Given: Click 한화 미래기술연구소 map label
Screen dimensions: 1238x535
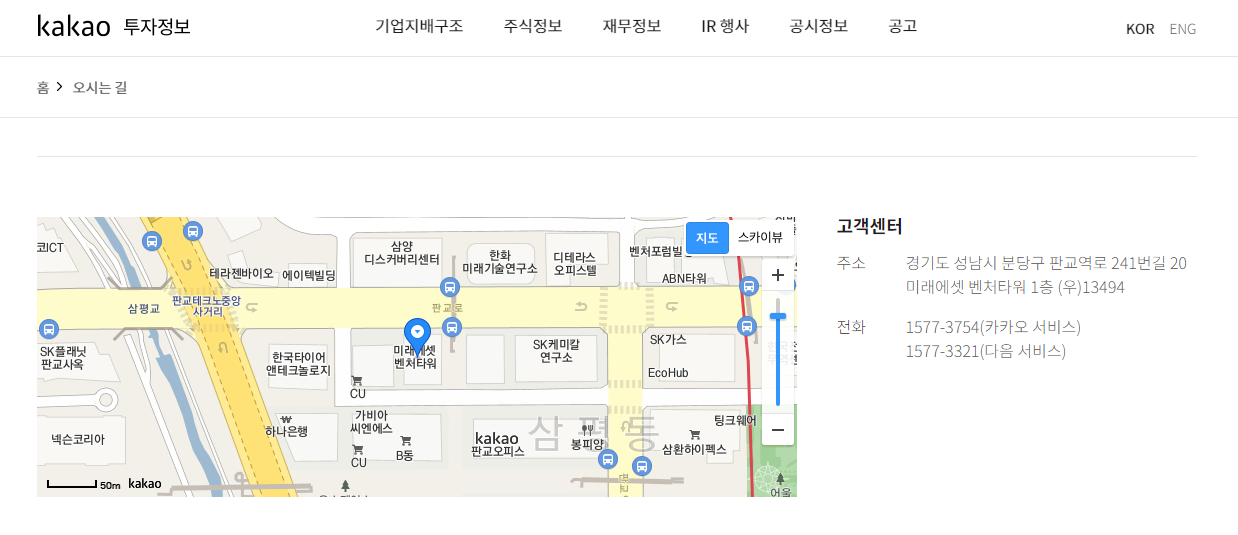Looking at the screenshot, I should pyautogui.click(x=500, y=262).
